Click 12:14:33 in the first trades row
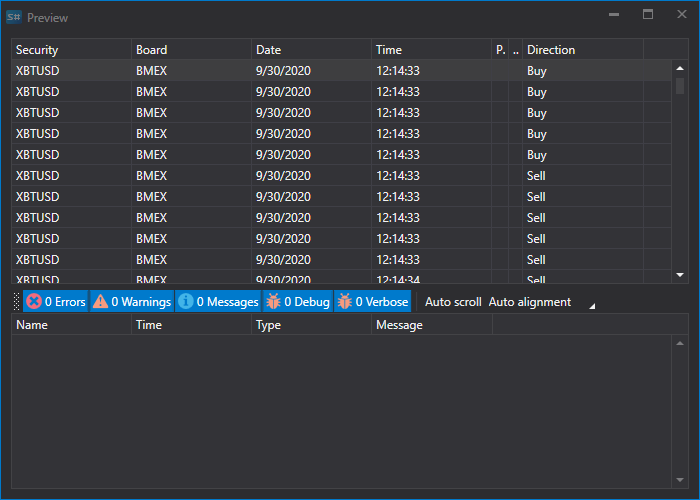 click(x=432, y=71)
